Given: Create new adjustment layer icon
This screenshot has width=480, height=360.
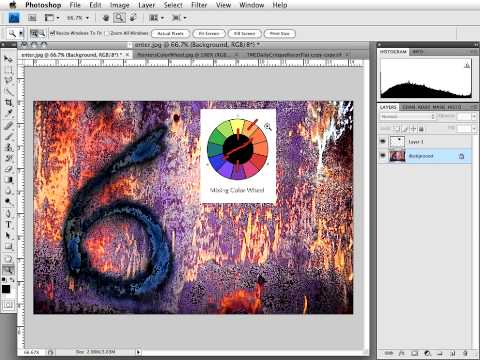Looking at the screenshot, I should 427,353.
